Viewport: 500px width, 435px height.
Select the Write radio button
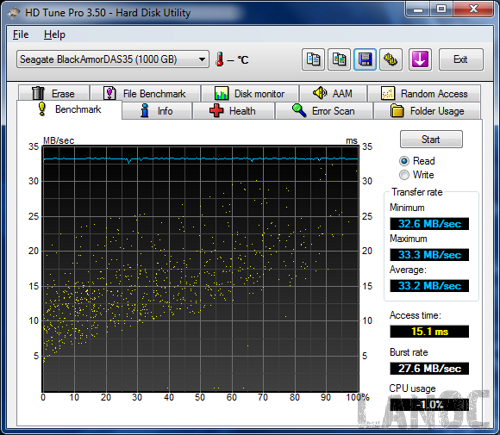pyautogui.click(x=404, y=175)
